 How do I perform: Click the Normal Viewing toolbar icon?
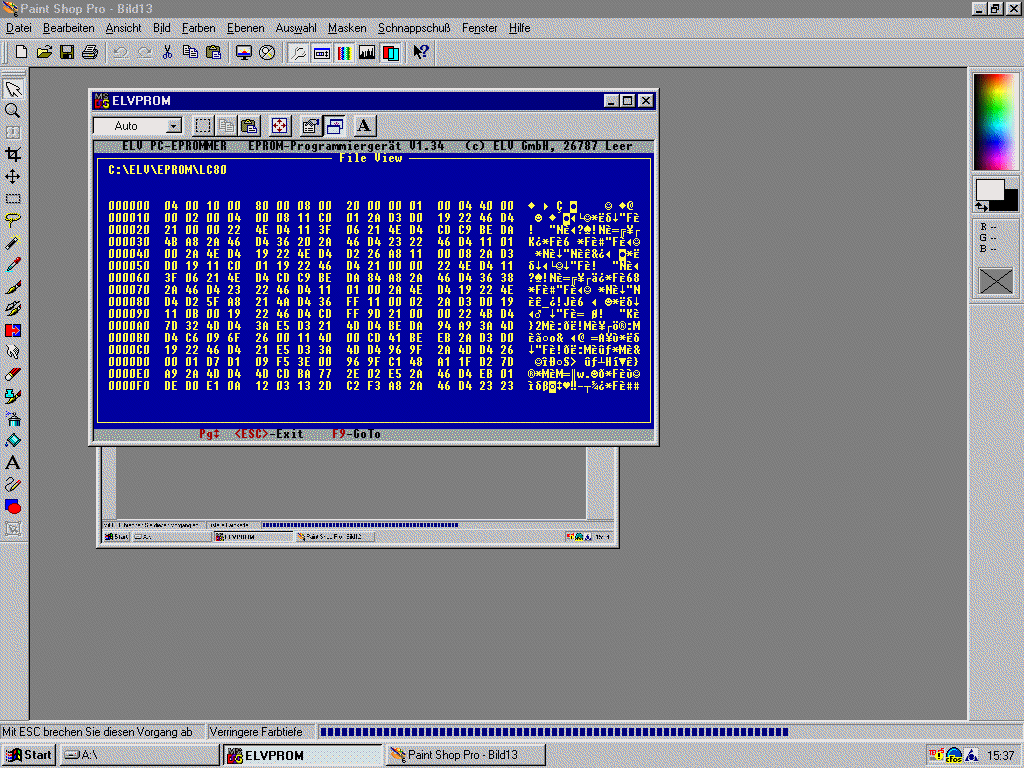pyautogui.click(x=267, y=52)
